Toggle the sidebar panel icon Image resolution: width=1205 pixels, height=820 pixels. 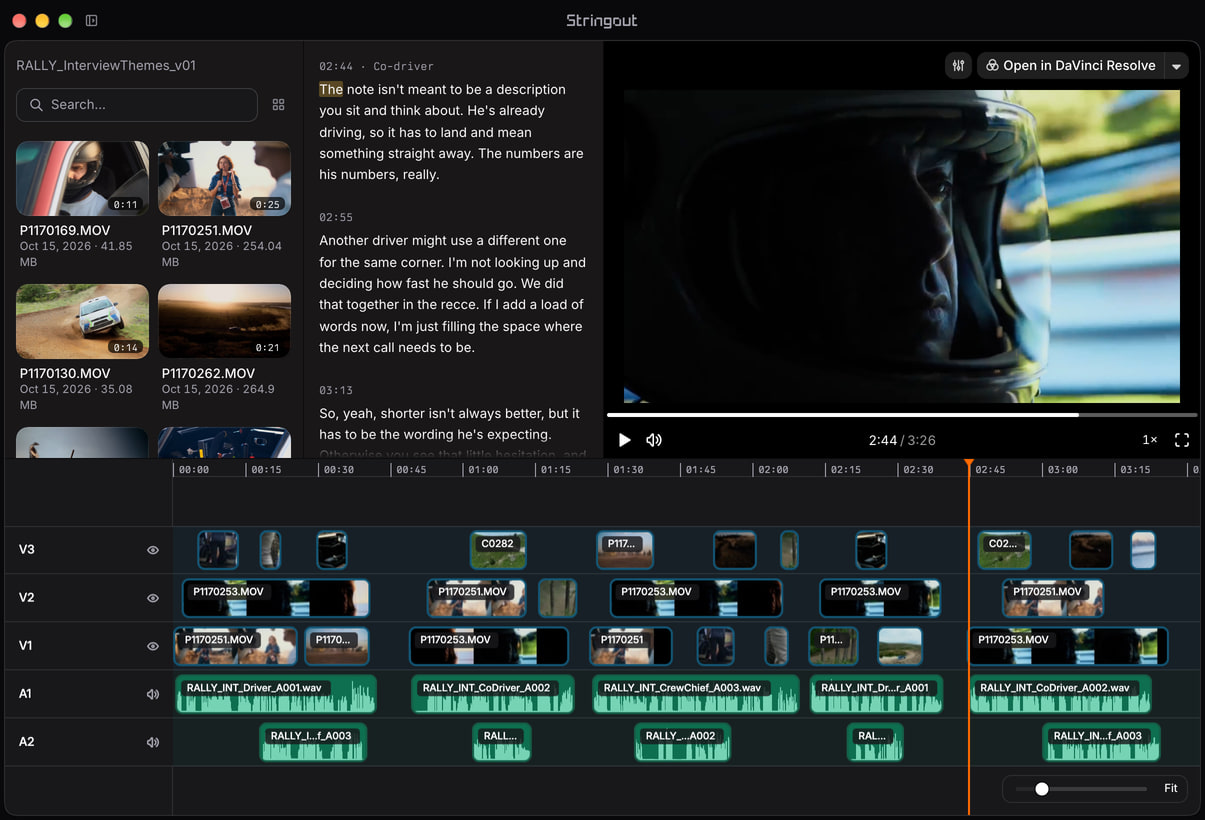[x=92, y=20]
